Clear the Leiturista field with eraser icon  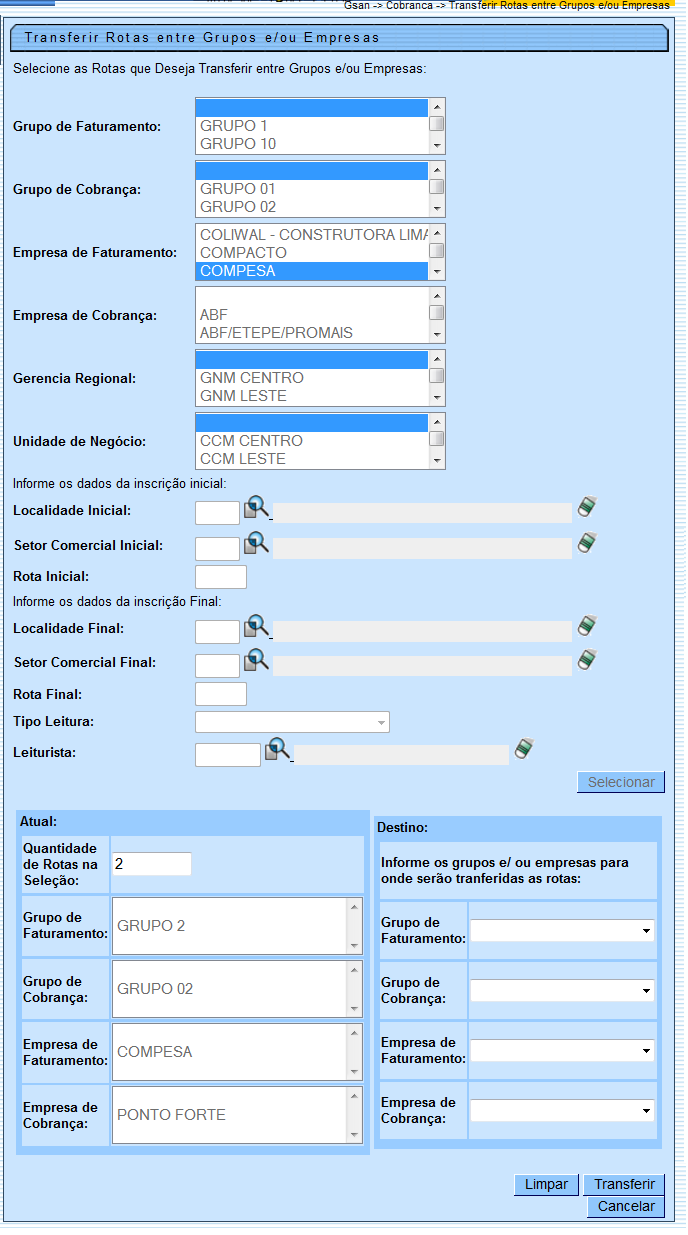click(x=524, y=749)
